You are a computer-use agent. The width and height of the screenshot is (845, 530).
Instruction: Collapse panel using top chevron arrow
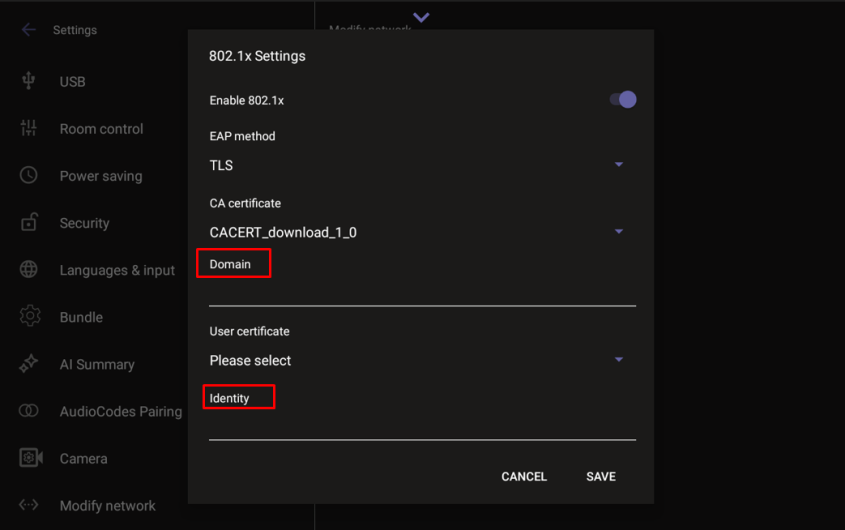pyautogui.click(x=421, y=17)
